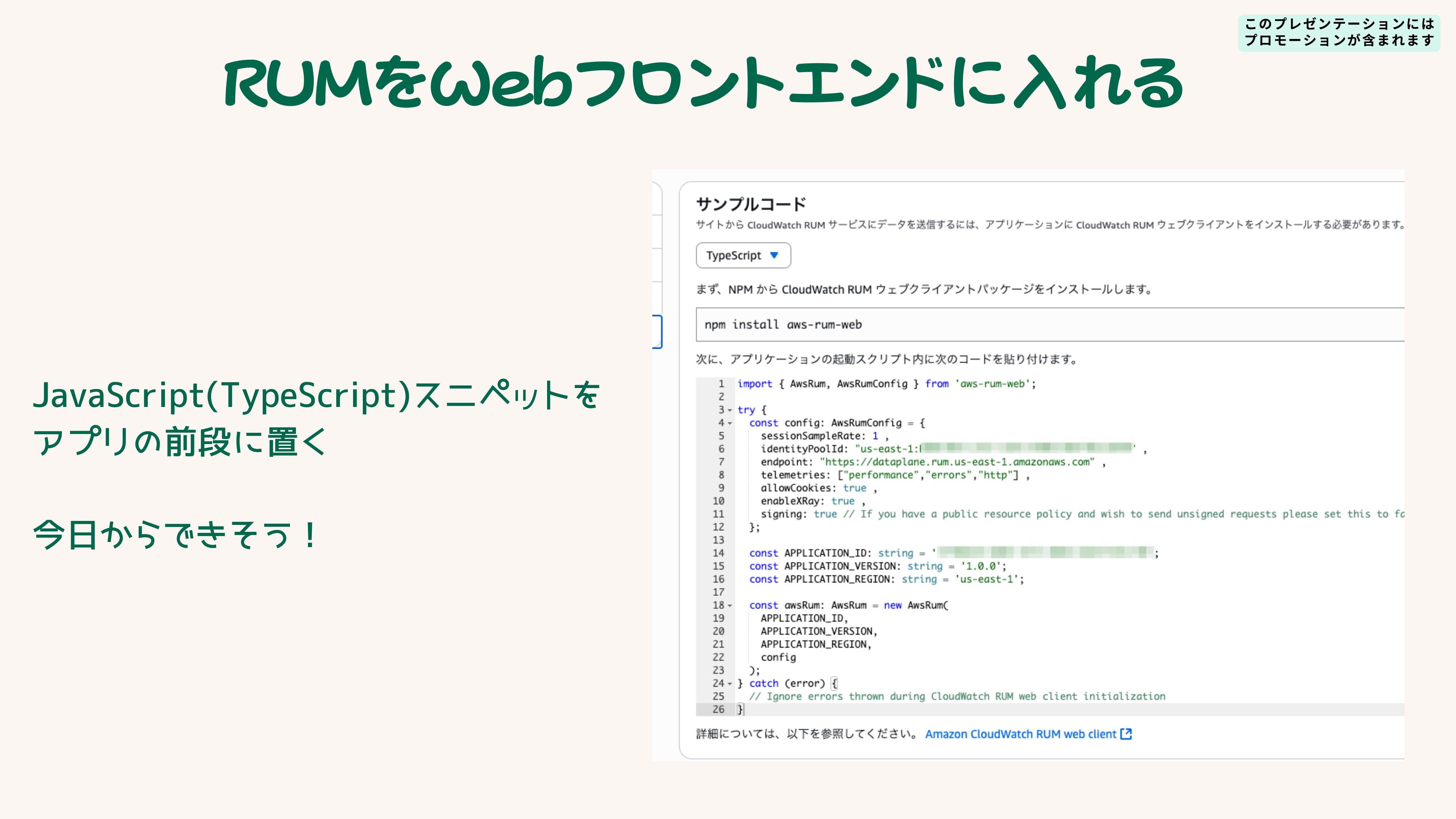
Task: Collapse the try block fold arrow at line 3
Action: pyautogui.click(x=730, y=410)
